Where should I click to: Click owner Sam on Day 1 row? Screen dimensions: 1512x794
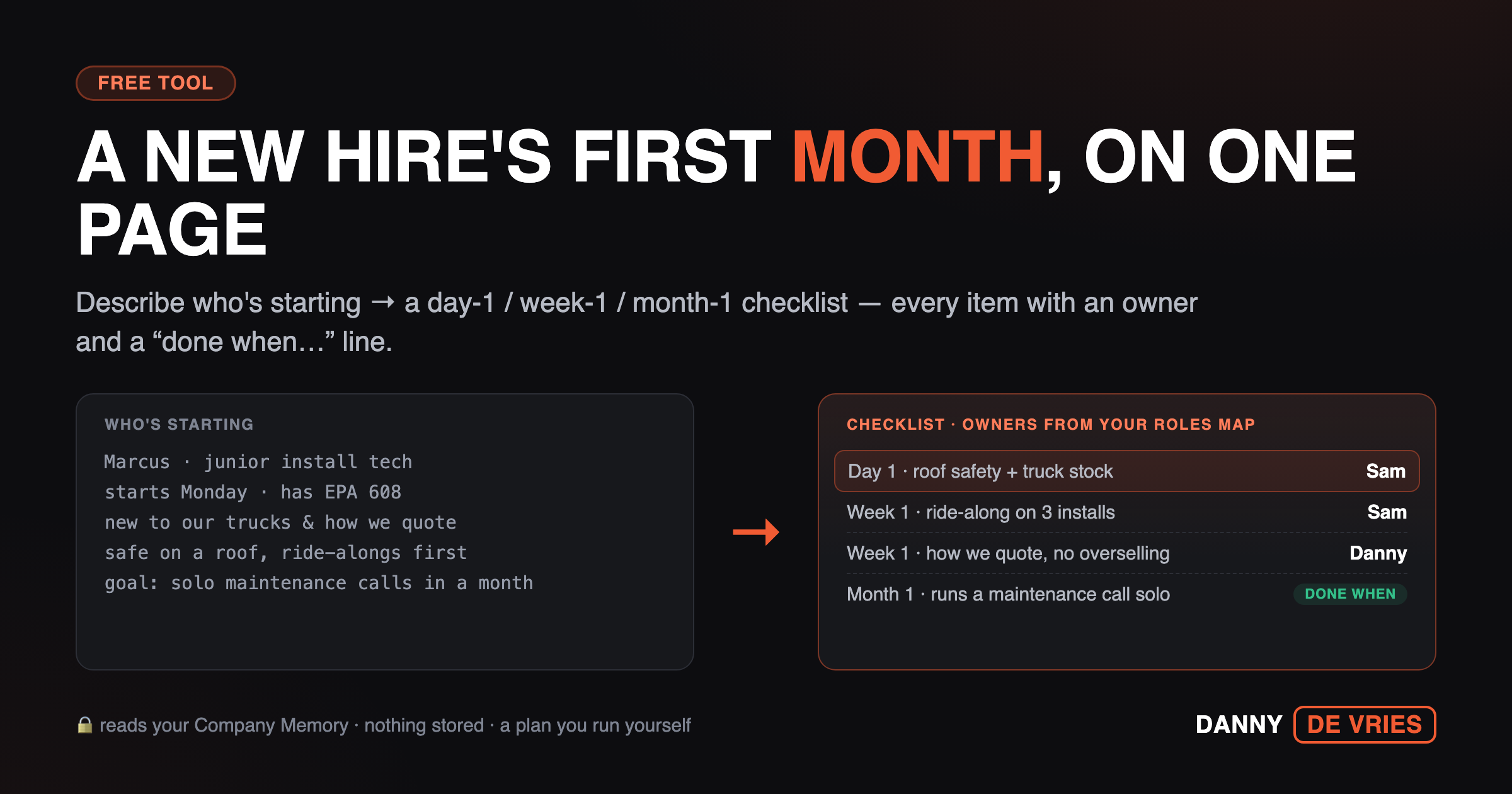coord(1385,471)
